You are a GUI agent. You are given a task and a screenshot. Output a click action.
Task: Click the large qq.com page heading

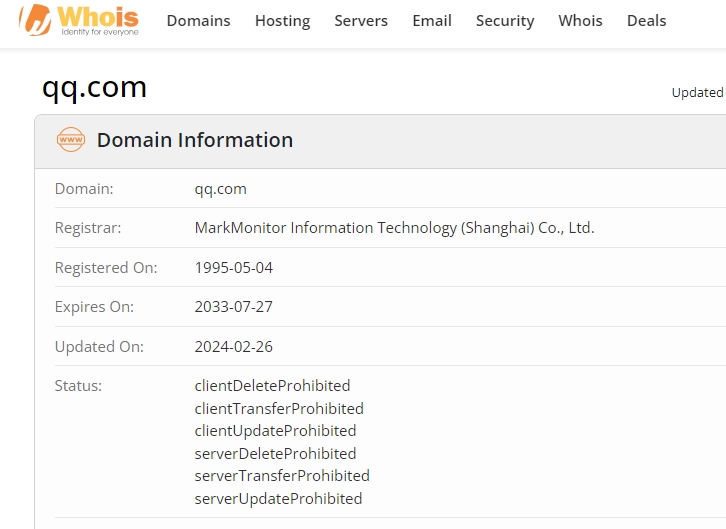pyautogui.click(x=94, y=88)
